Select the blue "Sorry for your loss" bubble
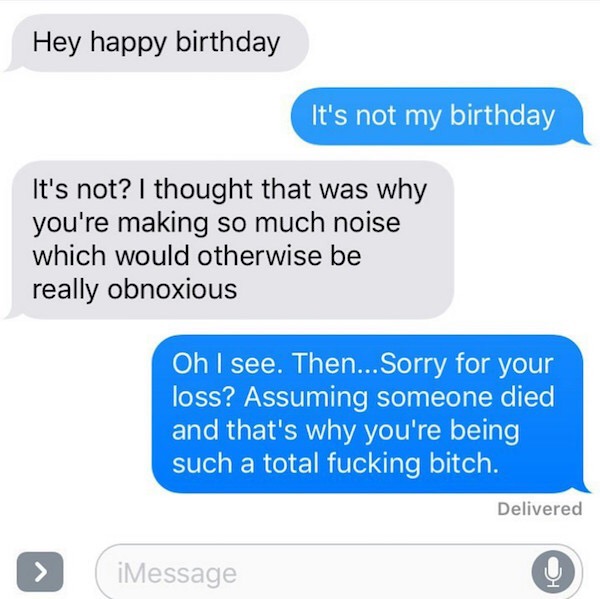 370,413
